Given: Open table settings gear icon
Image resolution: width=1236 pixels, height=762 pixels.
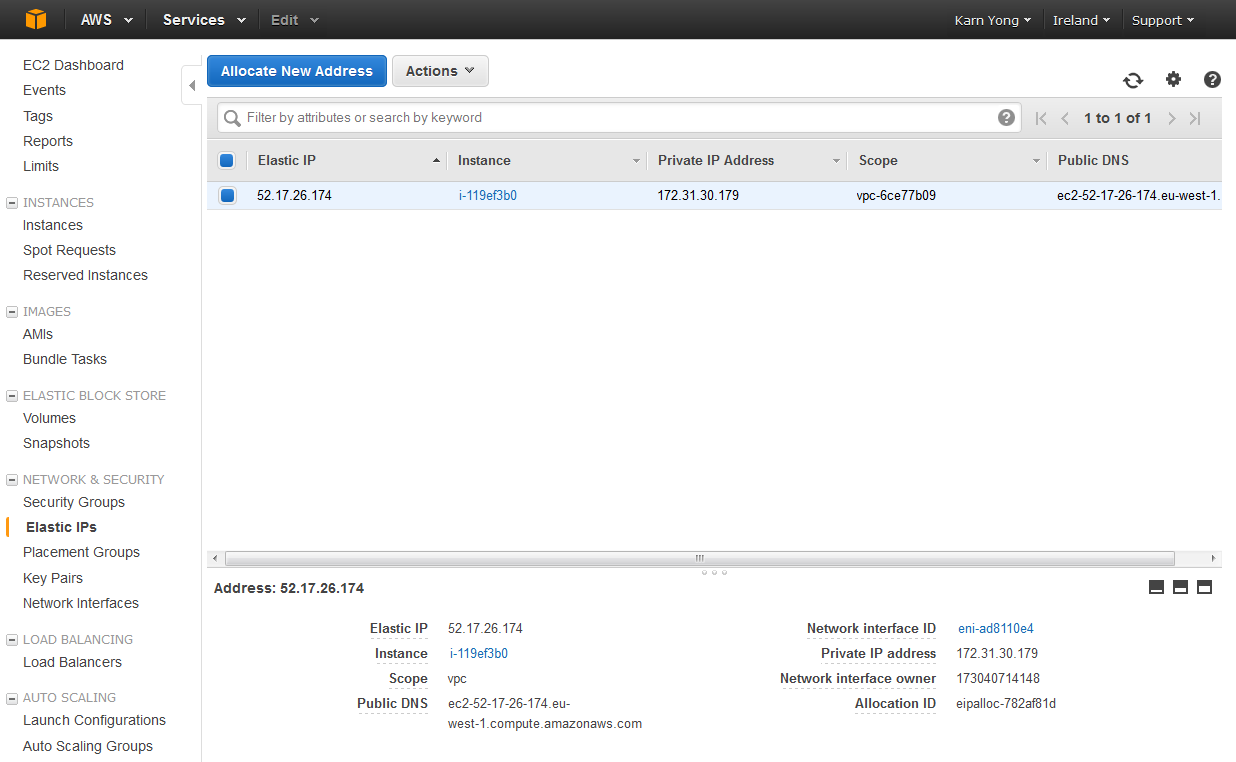Looking at the screenshot, I should tap(1173, 80).
